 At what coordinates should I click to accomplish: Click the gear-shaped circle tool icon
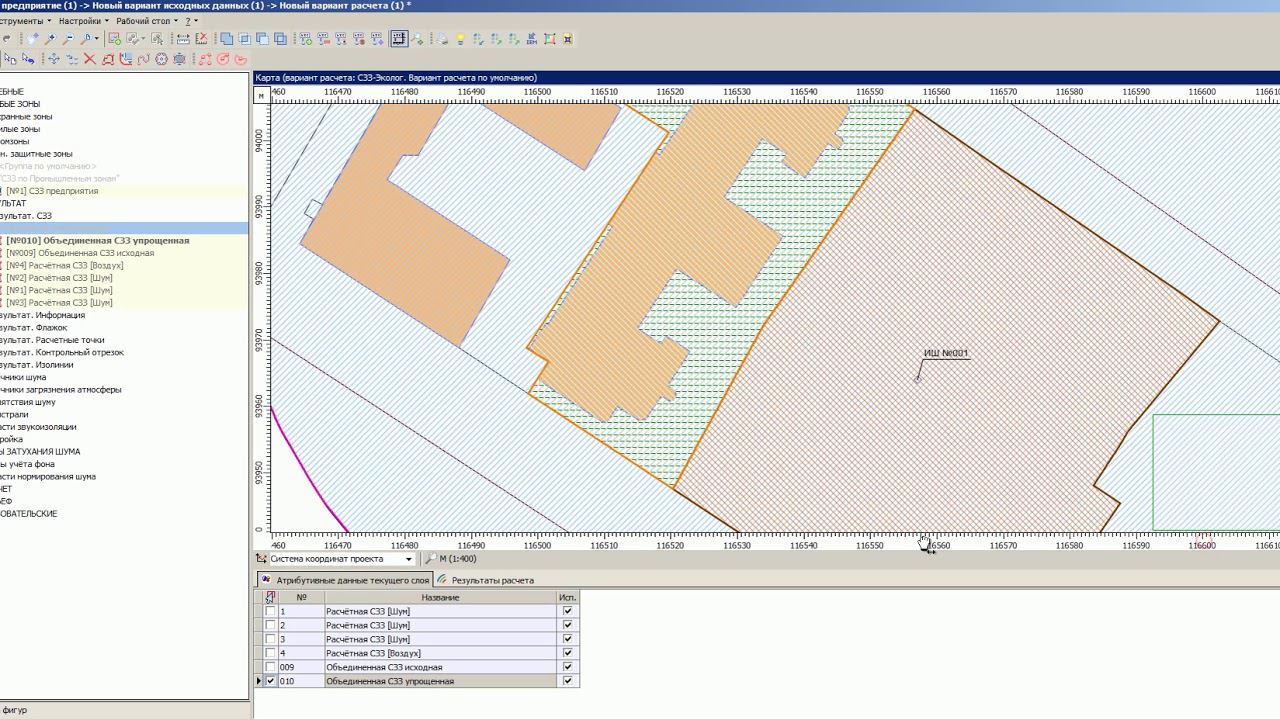pos(161,59)
